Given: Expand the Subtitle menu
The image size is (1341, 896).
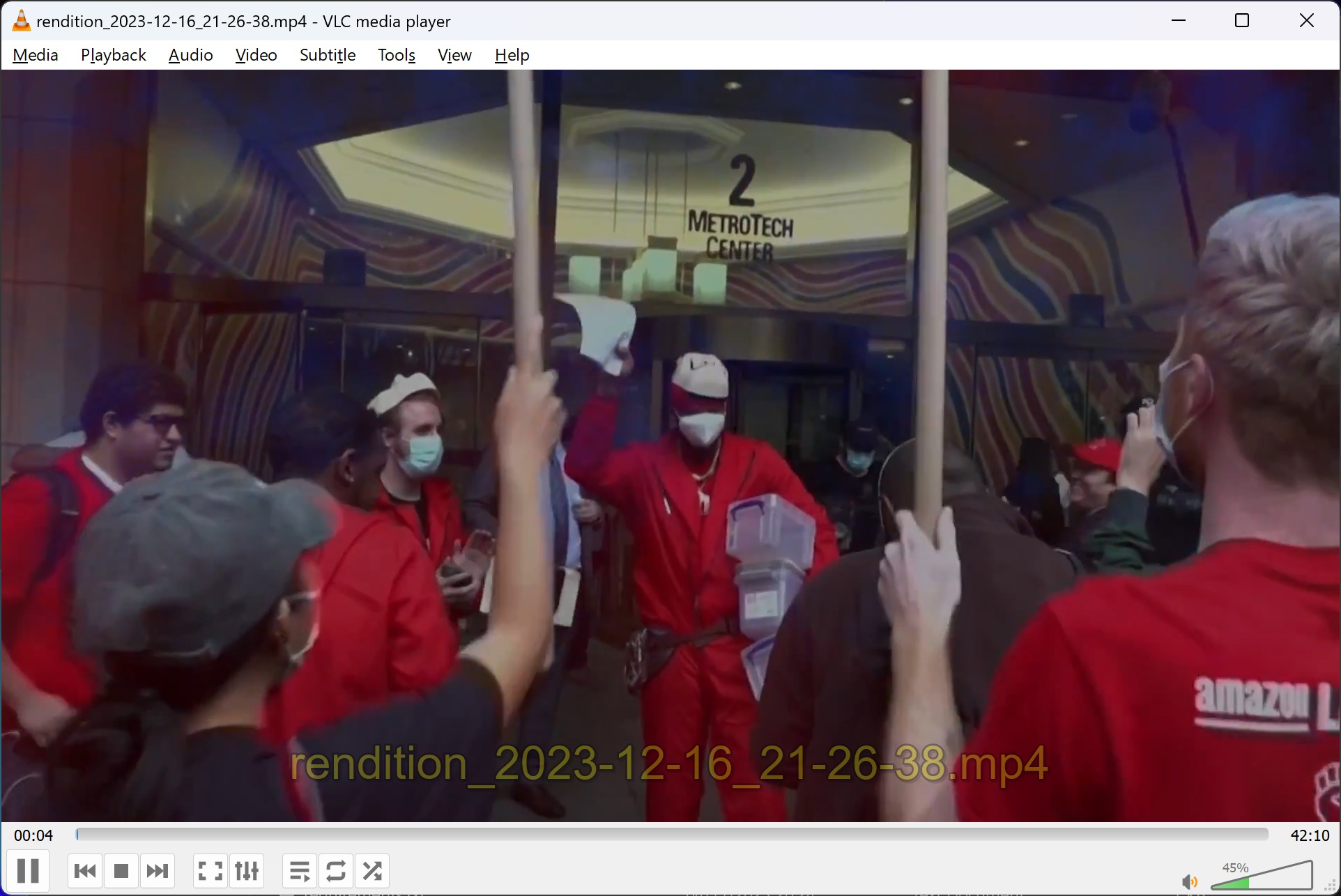Looking at the screenshot, I should click(x=328, y=55).
